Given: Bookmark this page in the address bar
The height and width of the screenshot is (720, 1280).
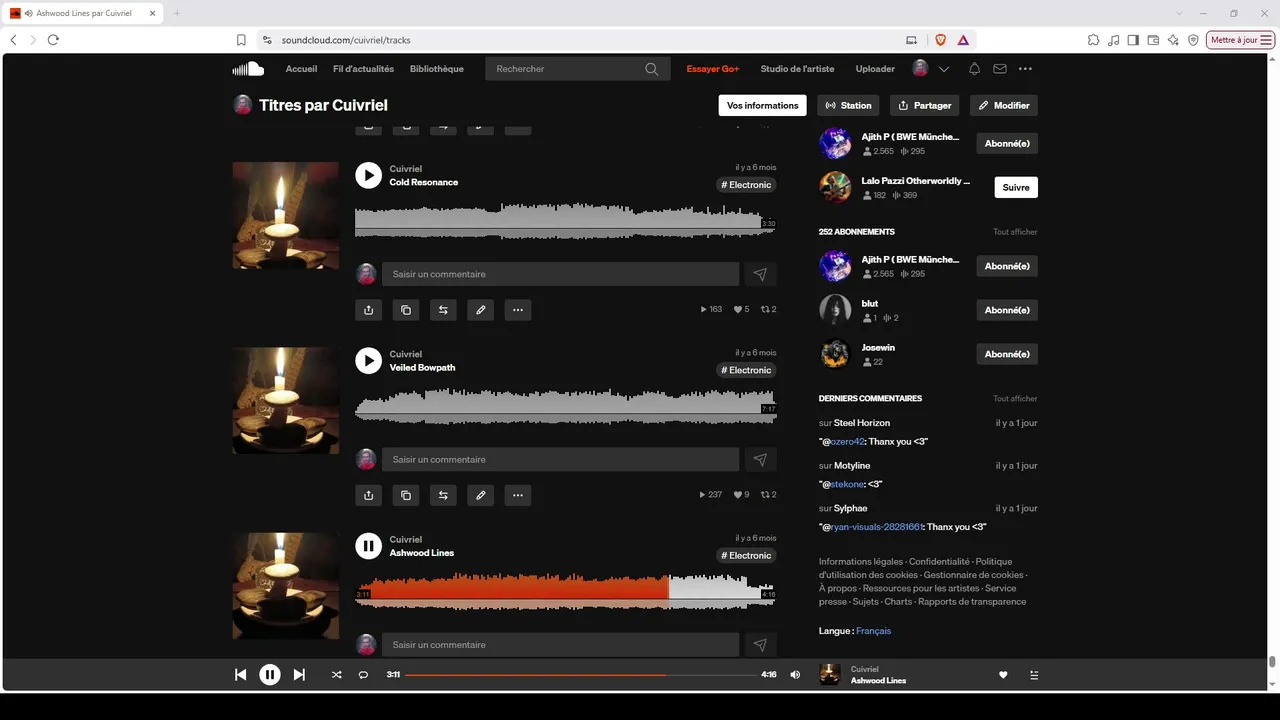Looking at the screenshot, I should pos(241,40).
